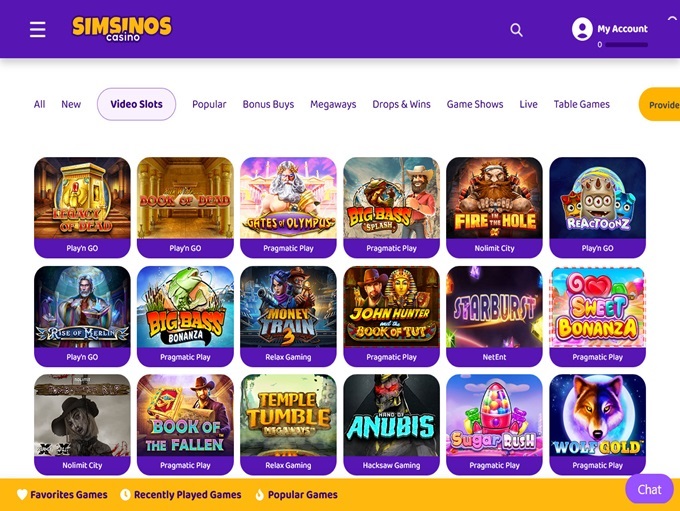Open the hamburger menu icon
The height and width of the screenshot is (511, 680).
(38, 29)
